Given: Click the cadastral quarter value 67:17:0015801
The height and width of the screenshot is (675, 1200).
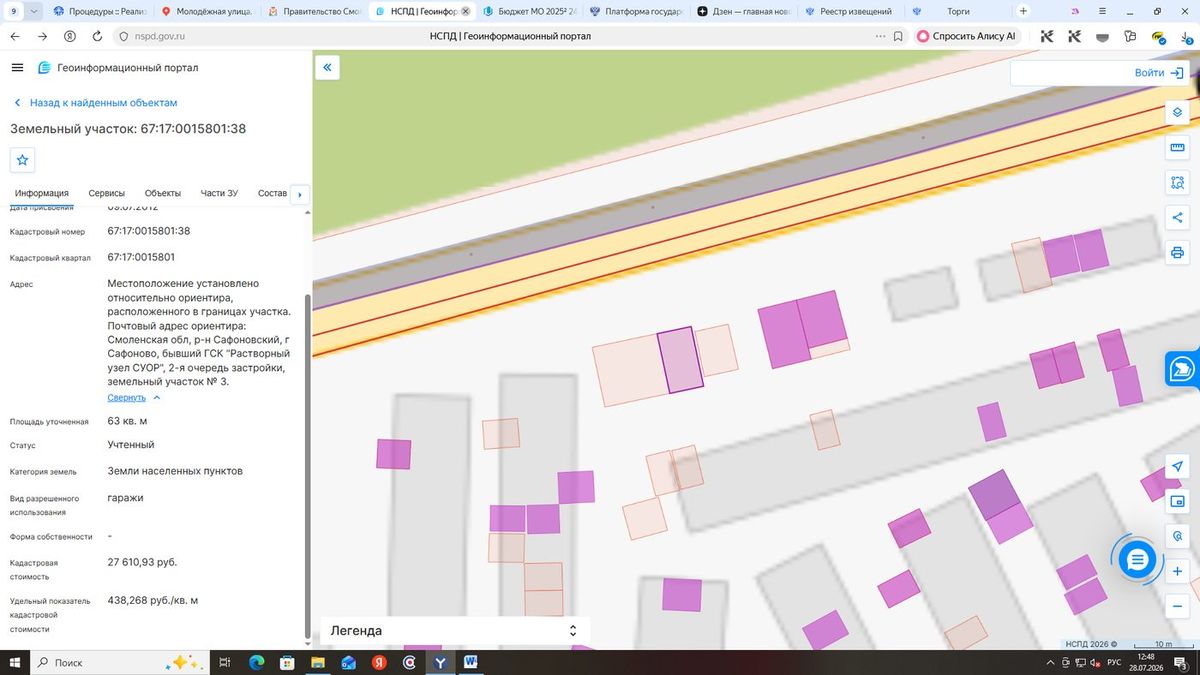Looking at the screenshot, I should (141, 257).
